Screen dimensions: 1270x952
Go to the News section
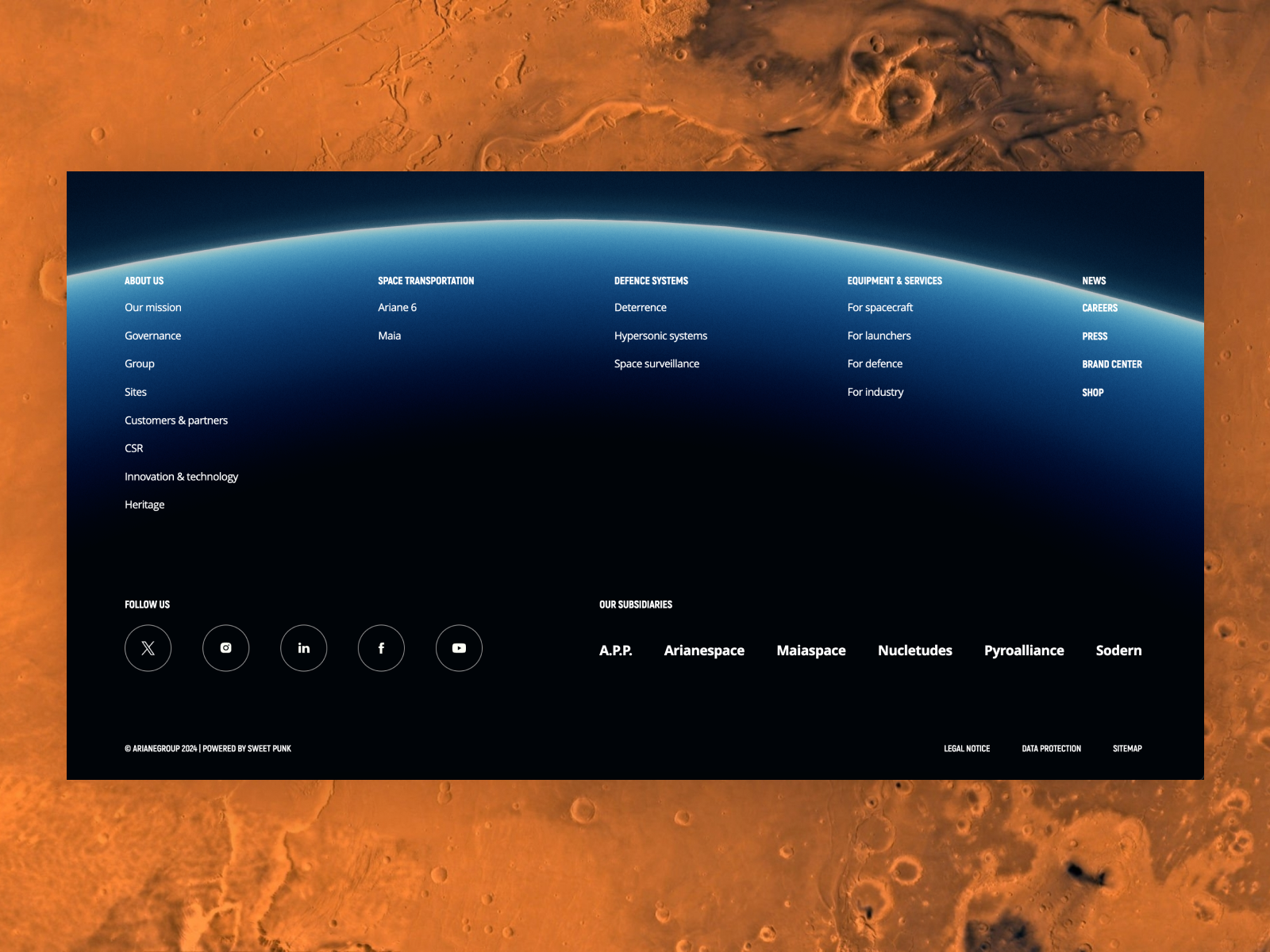(x=1094, y=281)
